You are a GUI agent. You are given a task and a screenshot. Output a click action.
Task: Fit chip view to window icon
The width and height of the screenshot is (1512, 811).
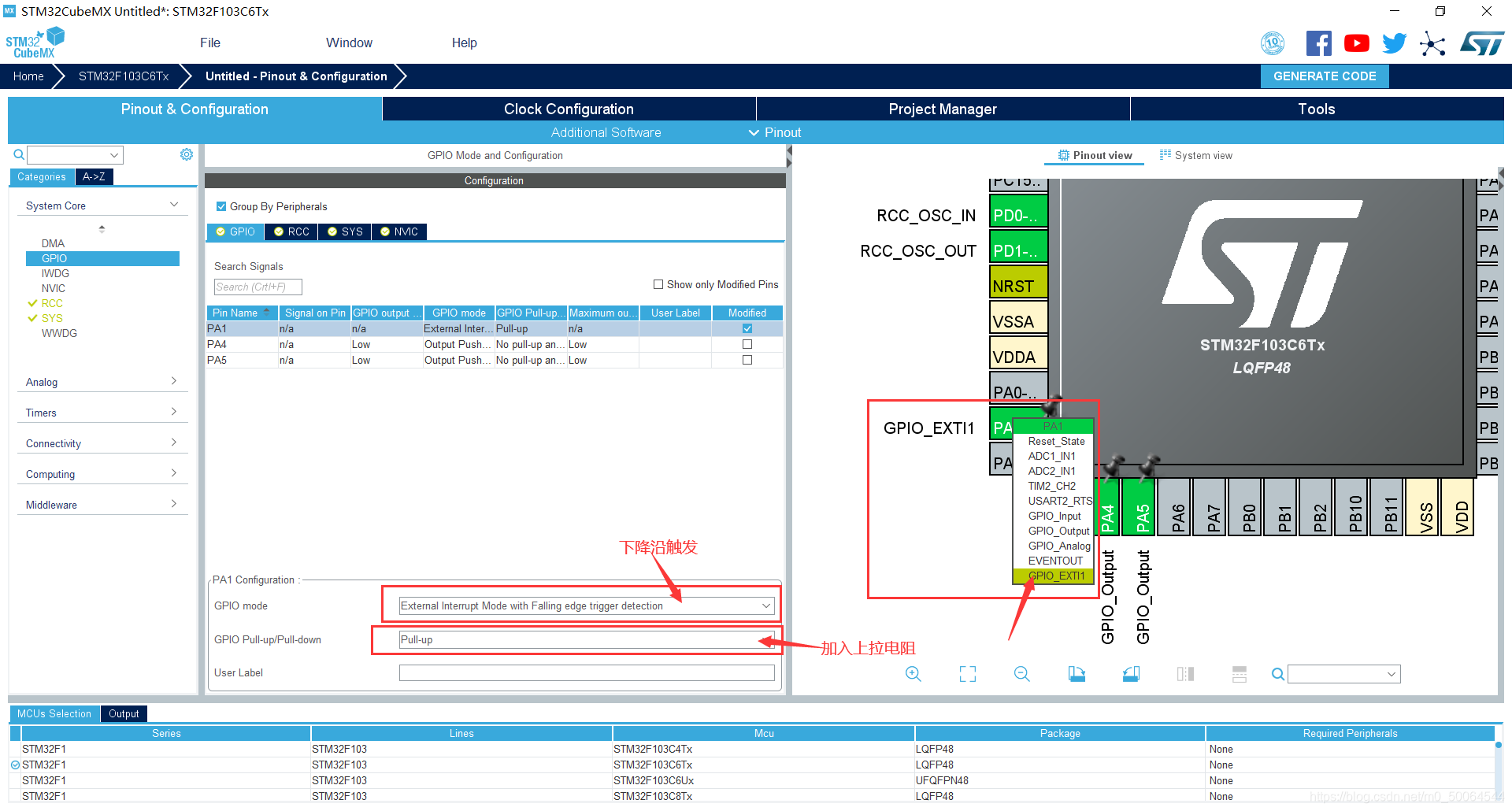pyautogui.click(x=968, y=674)
